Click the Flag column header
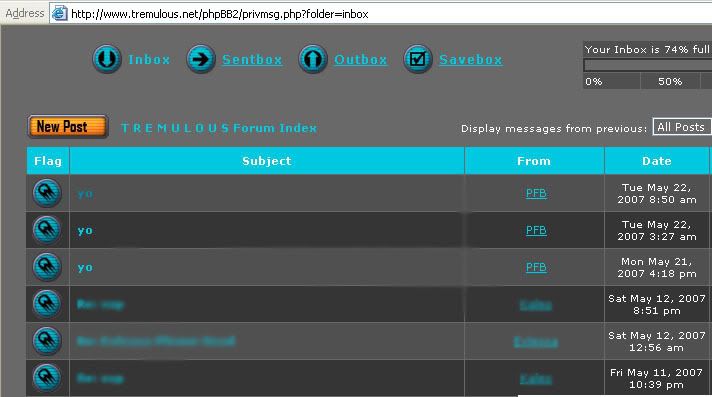 tap(48, 161)
